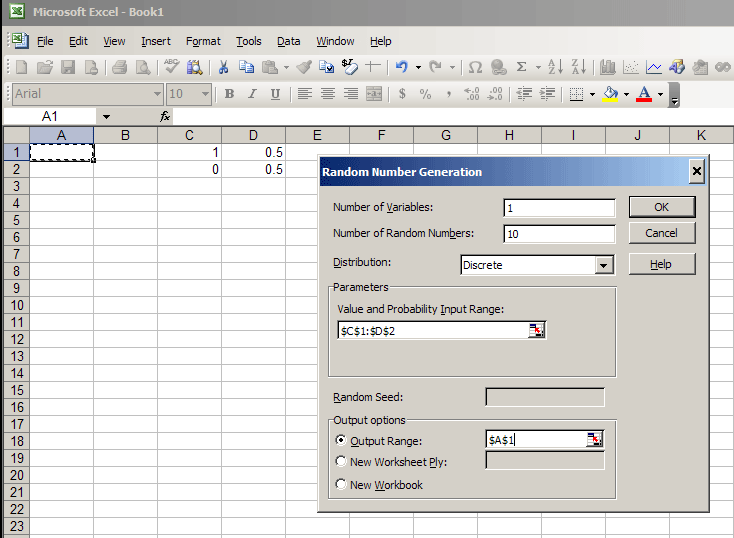Click the Bold formatting icon
The image size is (734, 538).
tap(229, 94)
